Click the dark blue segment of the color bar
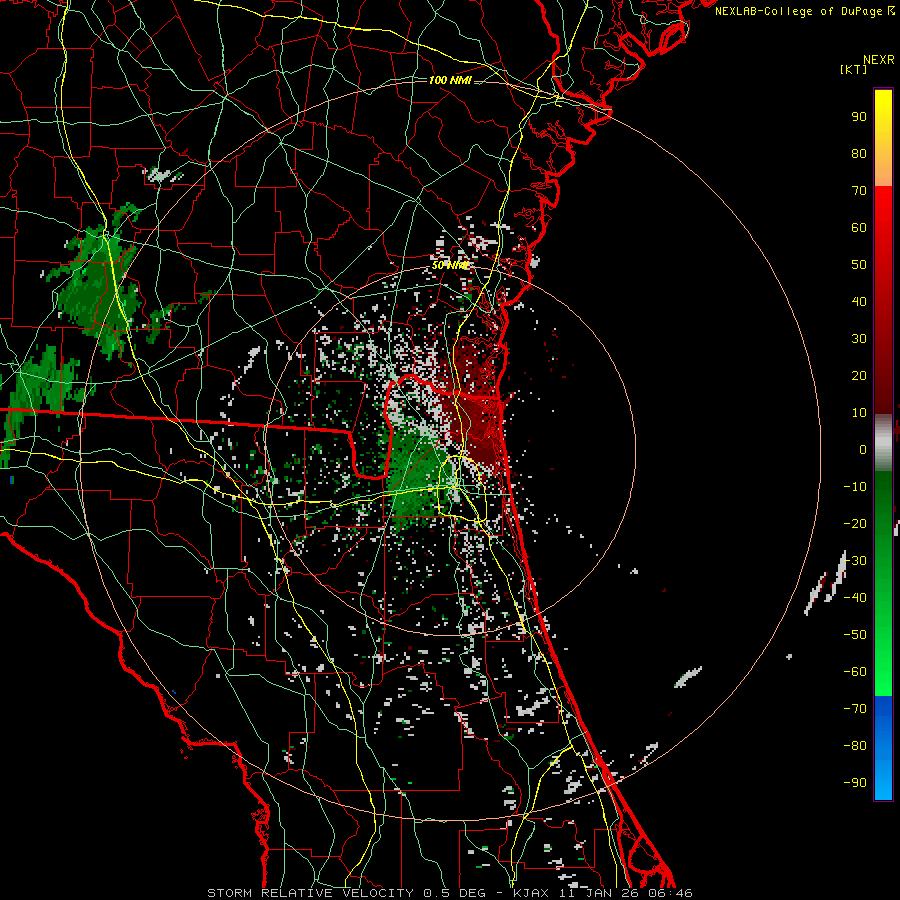 coord(883,711)
